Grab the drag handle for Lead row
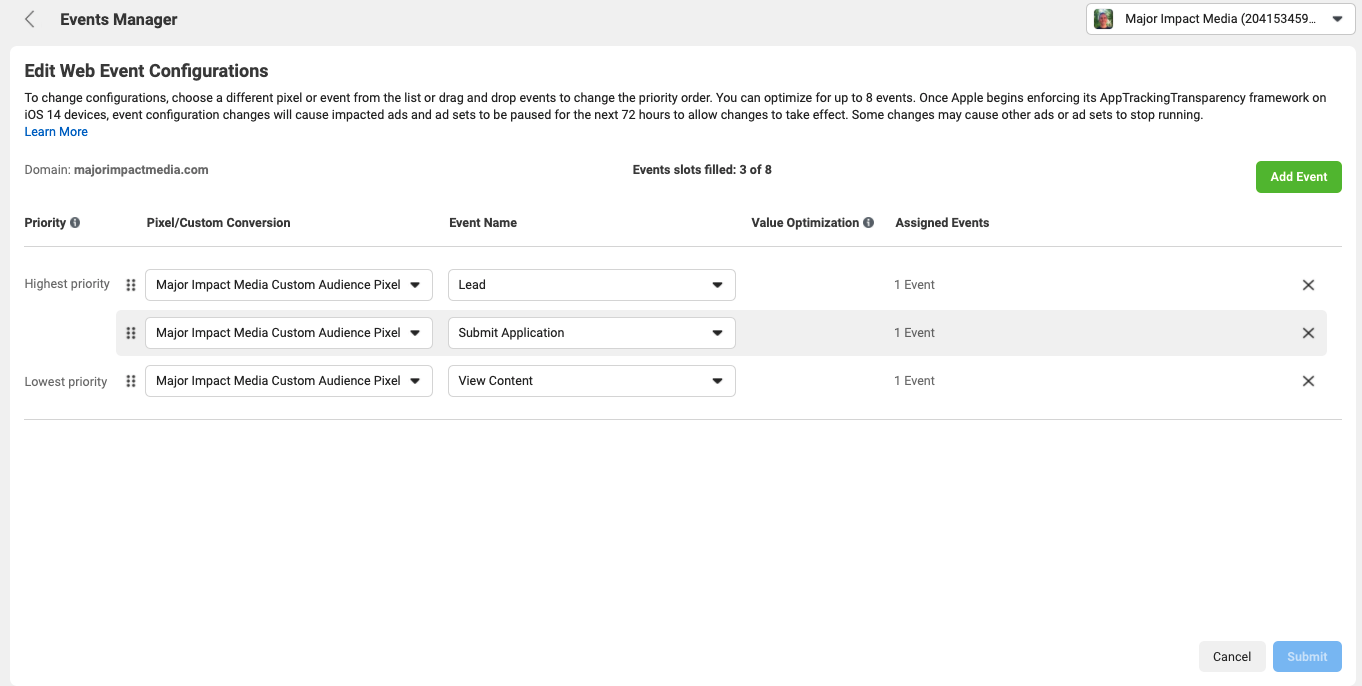 [131, 285]
